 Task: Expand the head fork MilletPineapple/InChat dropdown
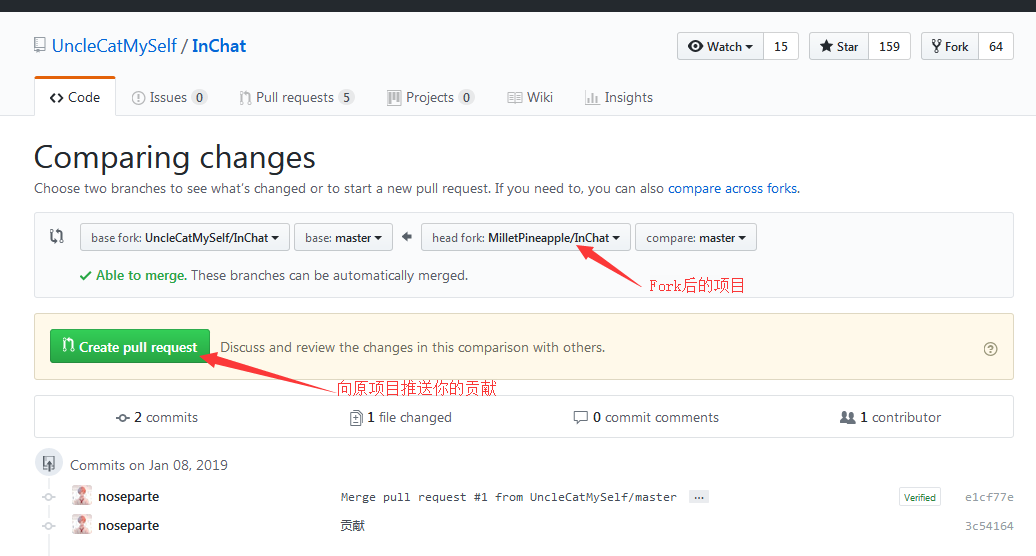(x=526, y=237)
